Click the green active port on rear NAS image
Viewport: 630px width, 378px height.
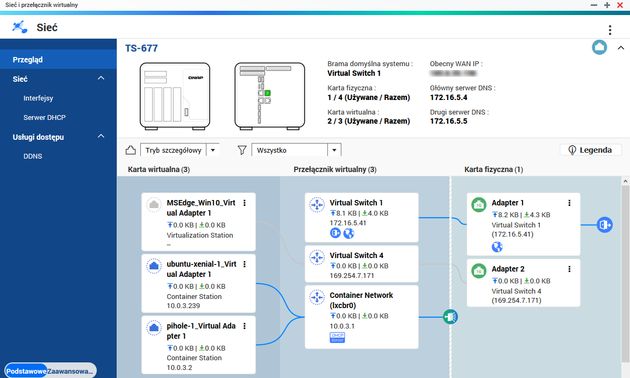[x=267, y=93]
